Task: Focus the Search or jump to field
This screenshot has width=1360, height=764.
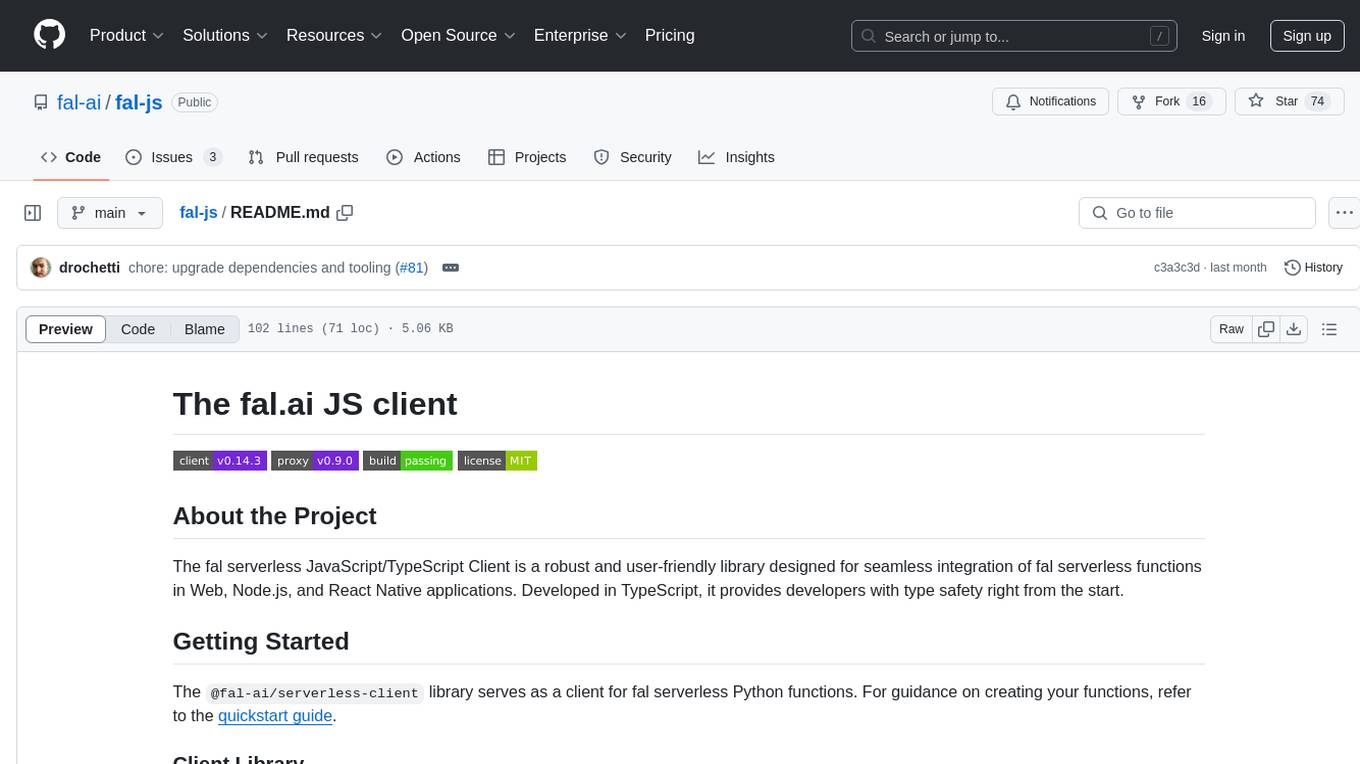Action: click(x=1014, y=36)
